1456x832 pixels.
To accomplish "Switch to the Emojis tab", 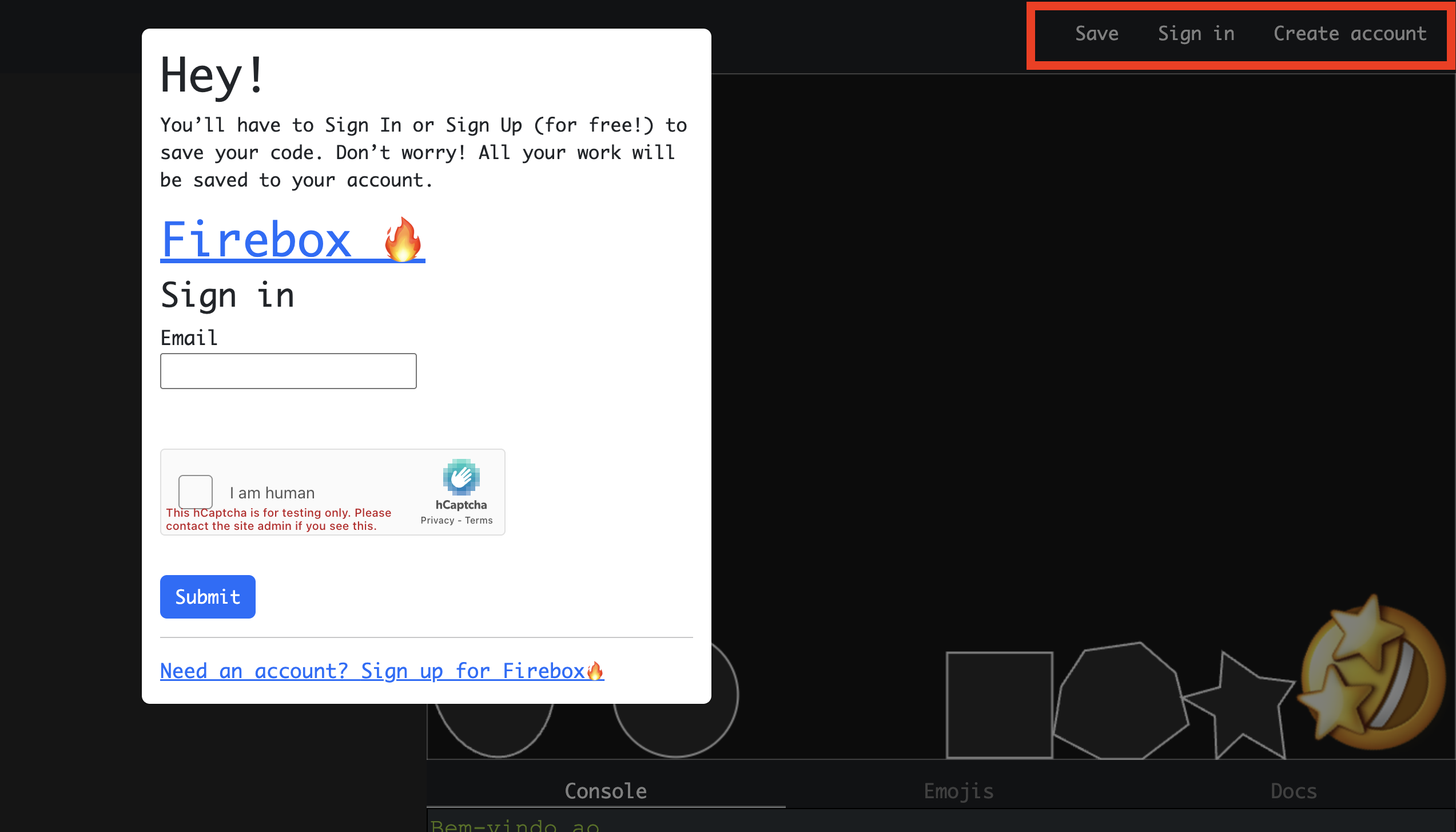I will click(958, 791).
